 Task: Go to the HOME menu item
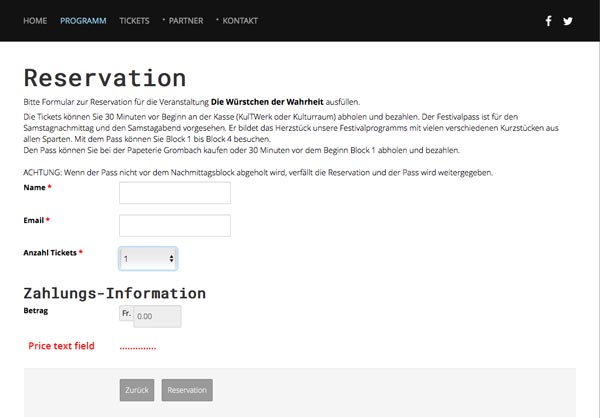coord(35,20)
